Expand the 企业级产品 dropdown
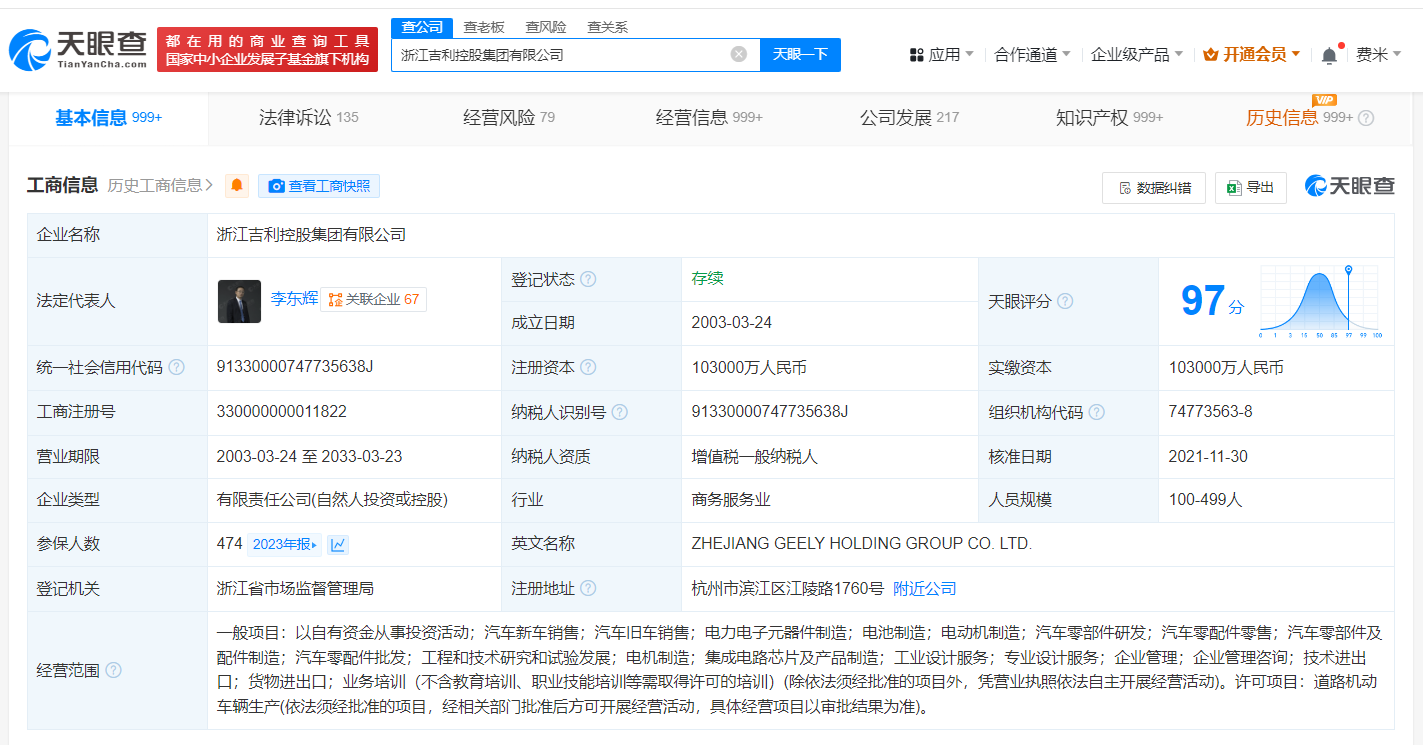Screen dimensions: 1423x745 tap(1136, 54)
